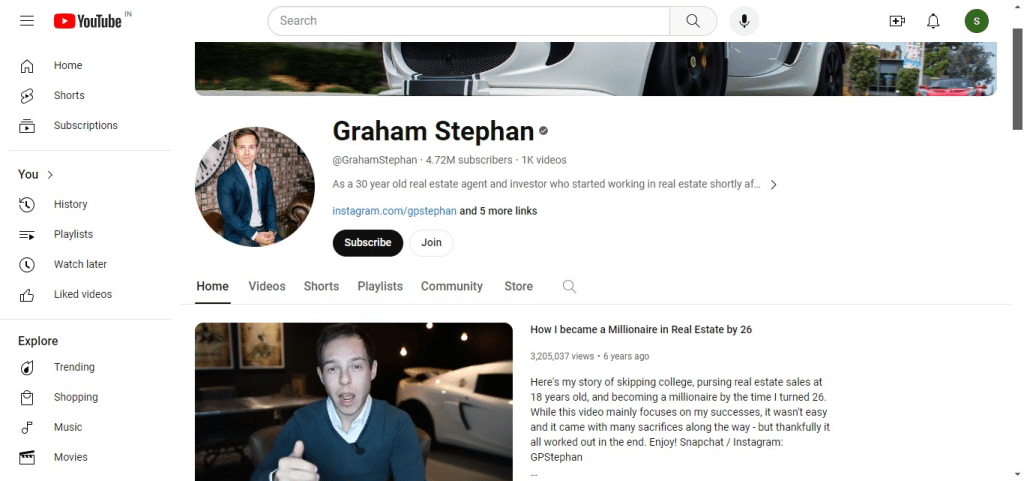Viewport: 1024px width, 481px height.
Task: Start voice search with microphone
Action: point(744,21)
